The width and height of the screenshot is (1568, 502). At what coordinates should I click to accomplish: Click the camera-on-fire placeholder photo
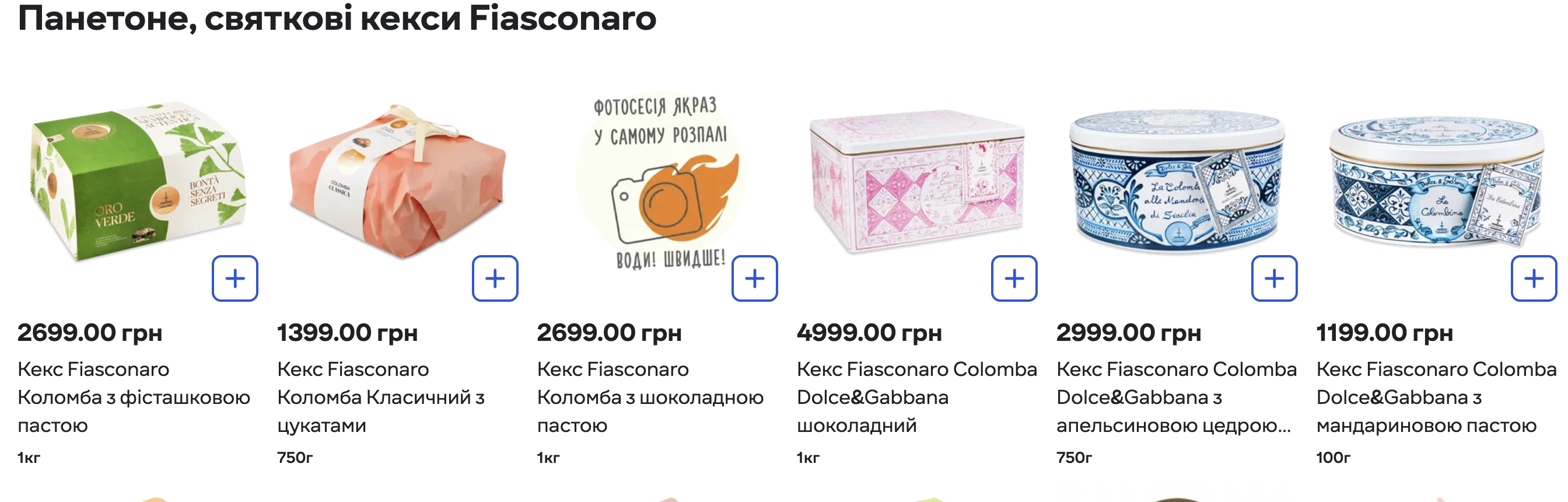(x=660, y=183)
